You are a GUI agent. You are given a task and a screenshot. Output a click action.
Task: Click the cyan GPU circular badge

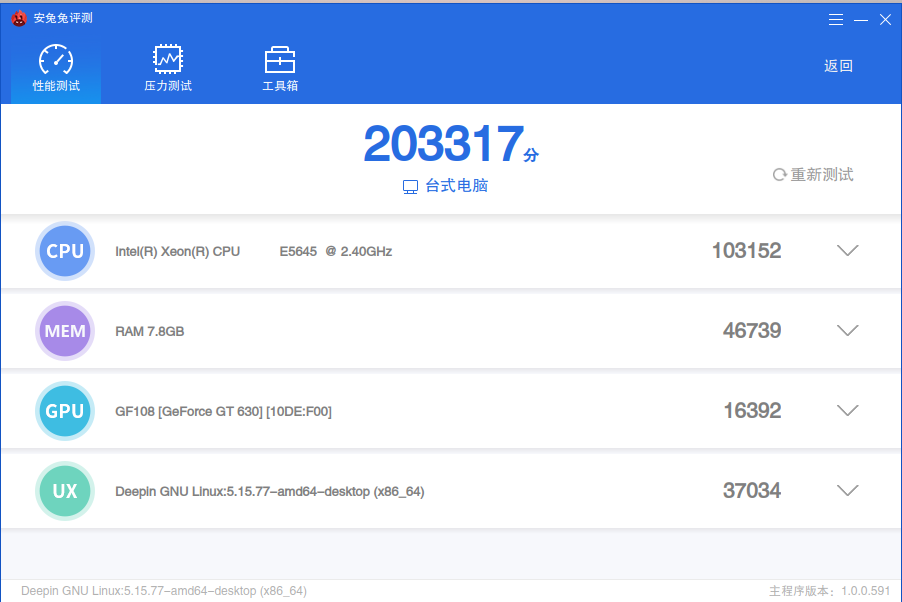pos(64,410)
